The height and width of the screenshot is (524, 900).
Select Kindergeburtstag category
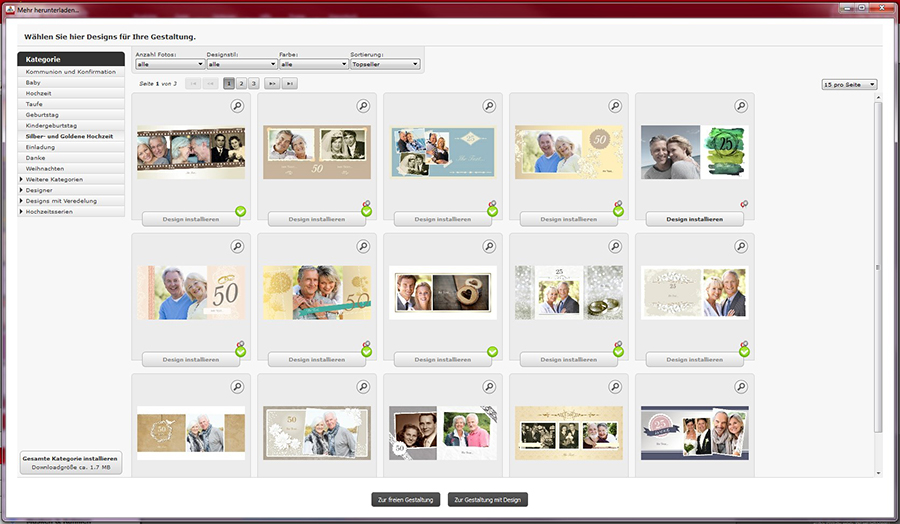71,126
